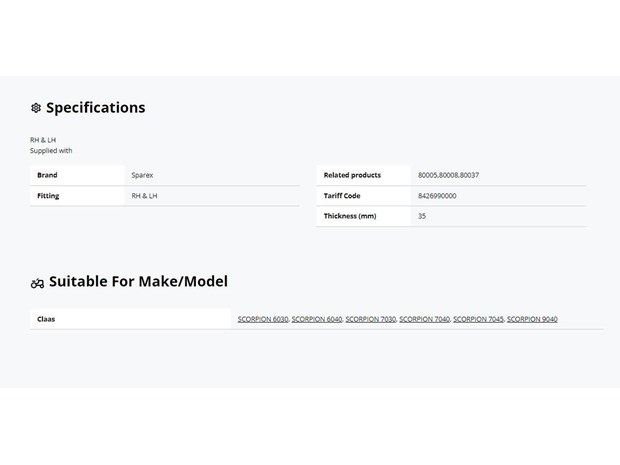
Task: Go to the SCORPION 7040 model page
Action: pos(425,319)
